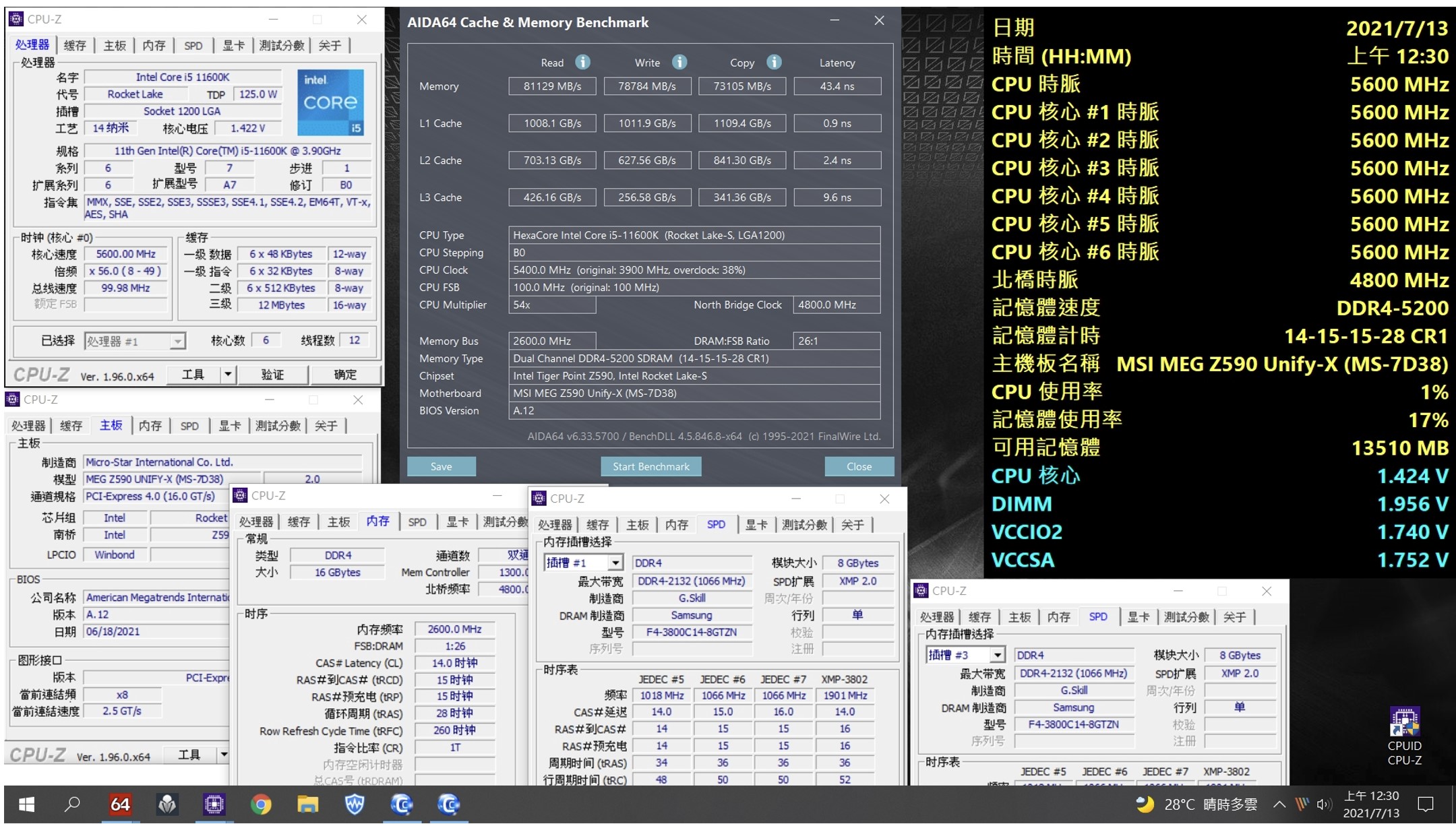Click taskbar clock showing 12:30
Screen dimensions: 1456x824
coord(1371,804)
